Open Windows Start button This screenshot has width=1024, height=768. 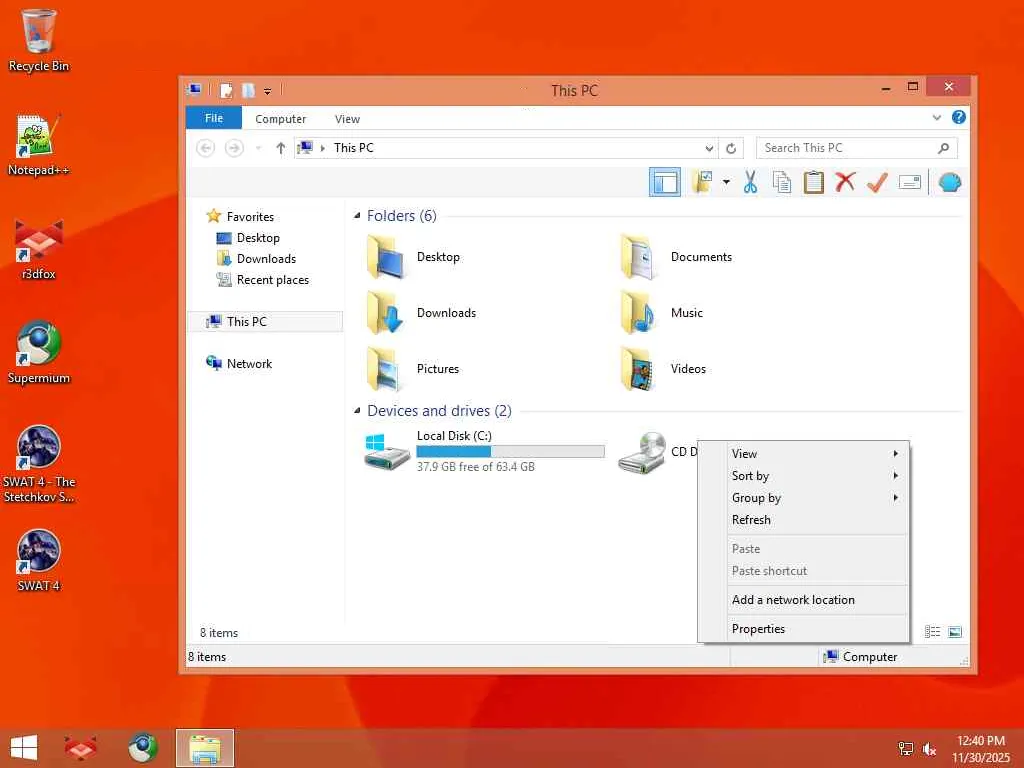tap(24, 748)
